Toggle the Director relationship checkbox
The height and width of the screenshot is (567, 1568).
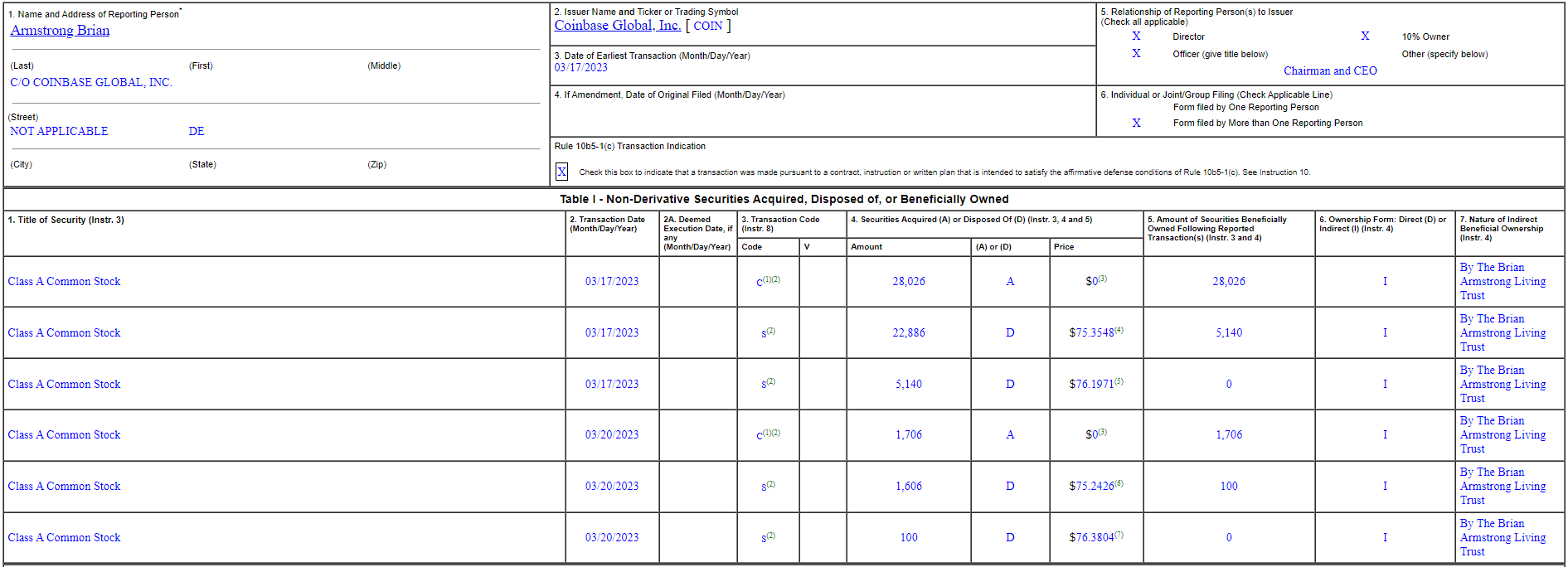tap(1136, 36)
